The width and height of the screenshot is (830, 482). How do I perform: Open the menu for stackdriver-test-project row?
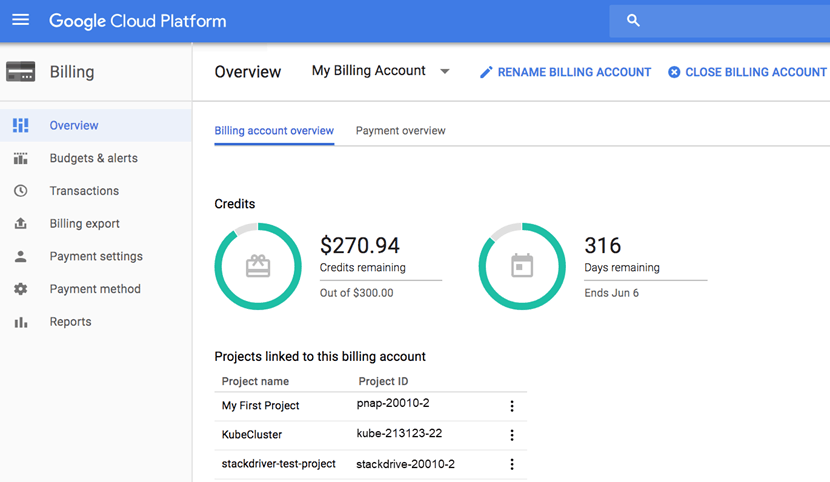(512, 464)
